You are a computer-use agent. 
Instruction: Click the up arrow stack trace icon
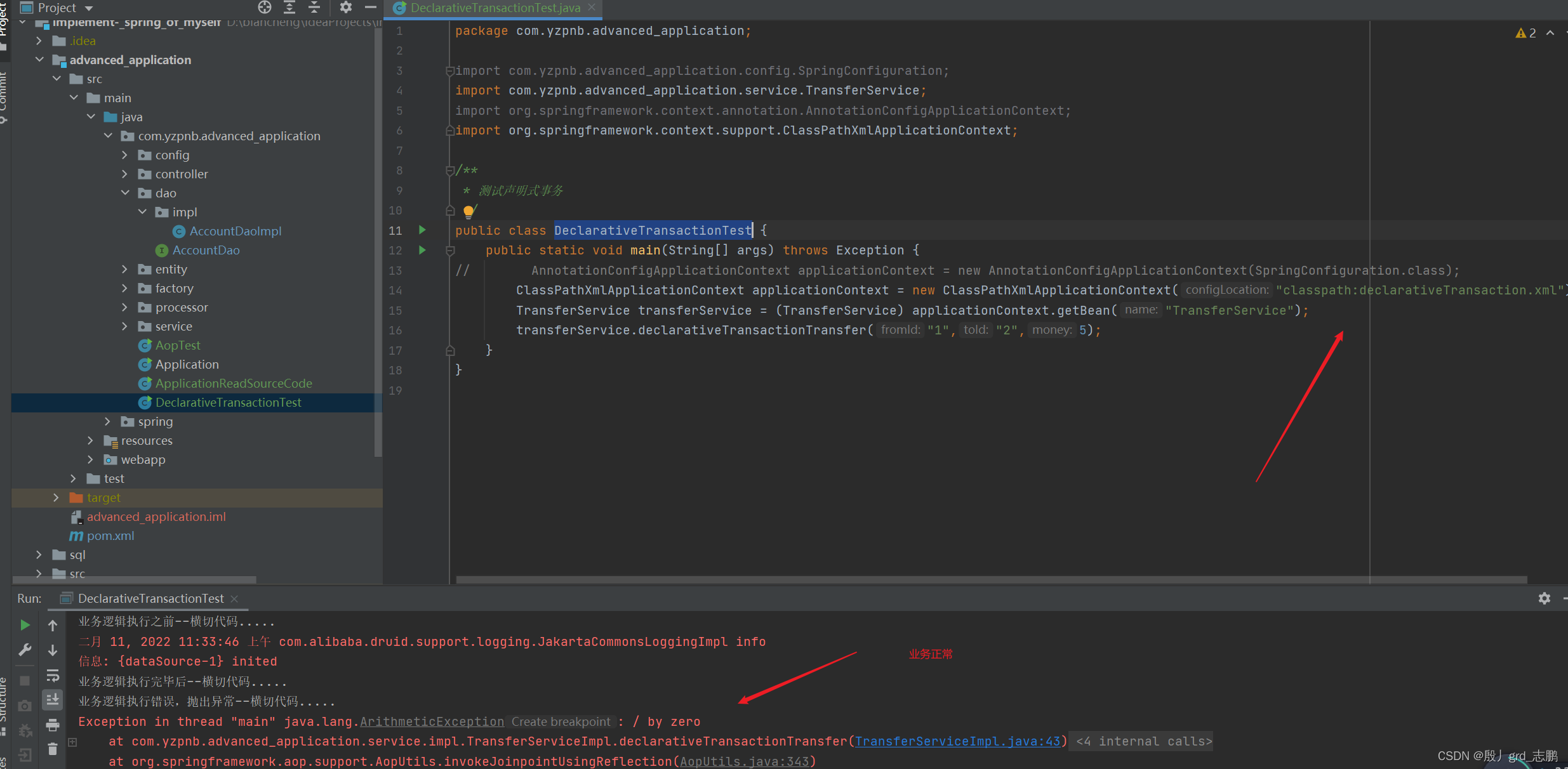point(53,626)
